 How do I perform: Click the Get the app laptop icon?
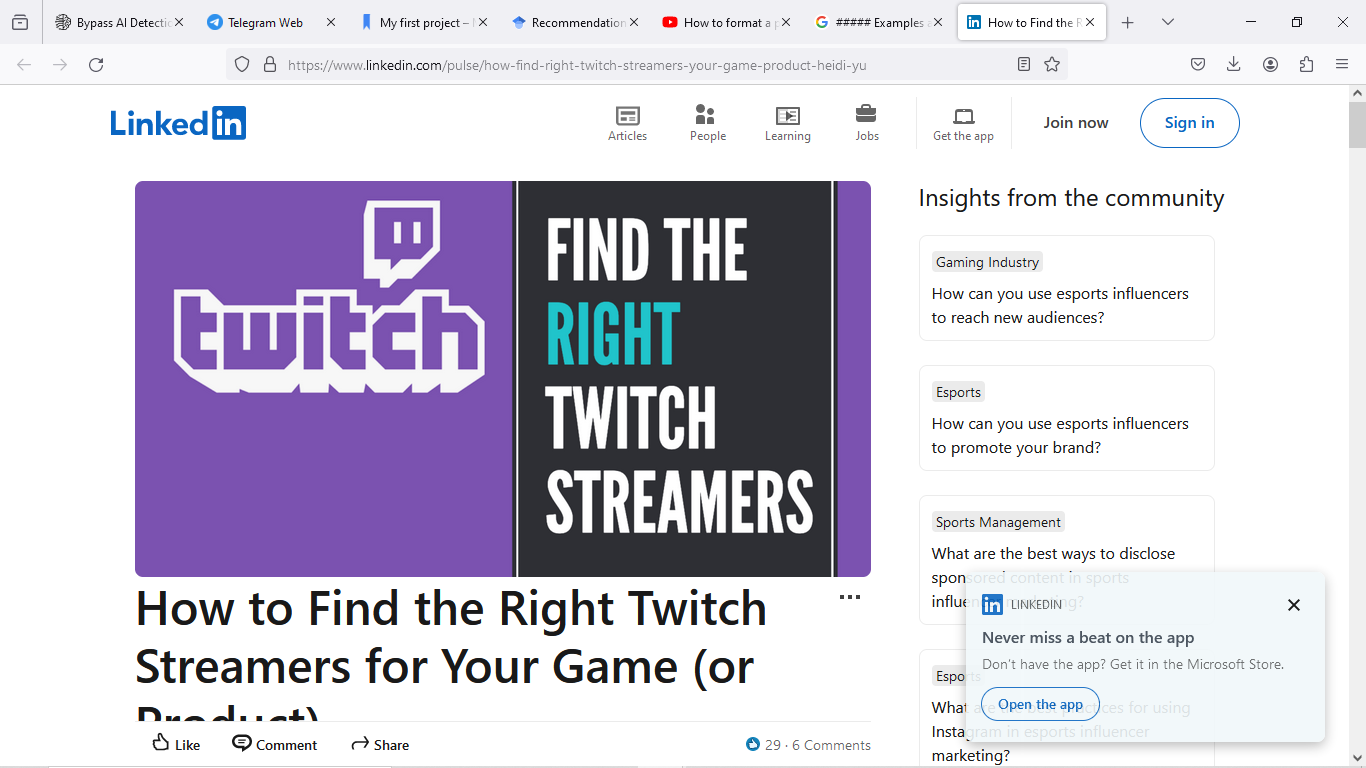(962, 115)
